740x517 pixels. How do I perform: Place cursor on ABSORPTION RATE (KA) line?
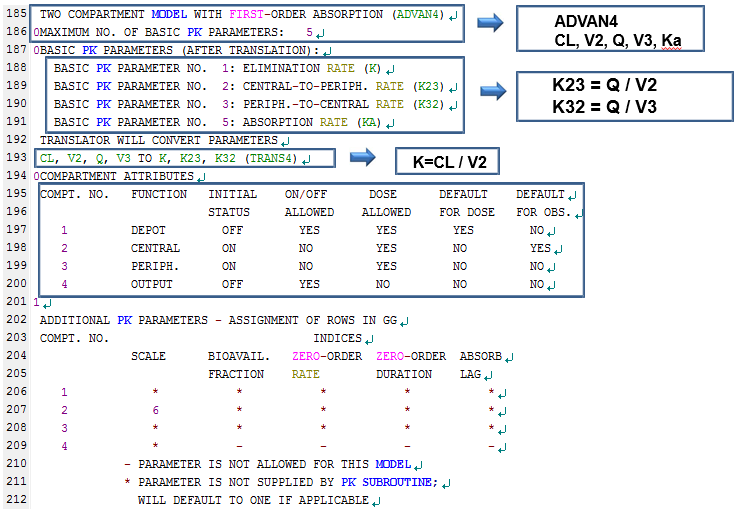[250, 121]
